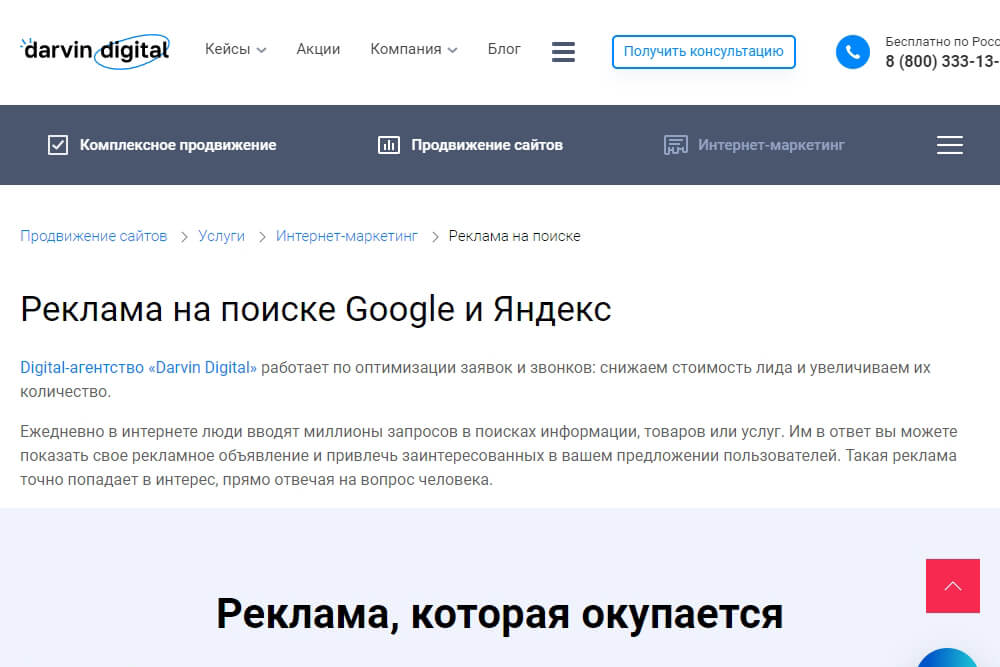This screenshot has width=1000, height=667.
Task: Follow the Услуги breadcrumb link
Action: click(x=221, y=236)
